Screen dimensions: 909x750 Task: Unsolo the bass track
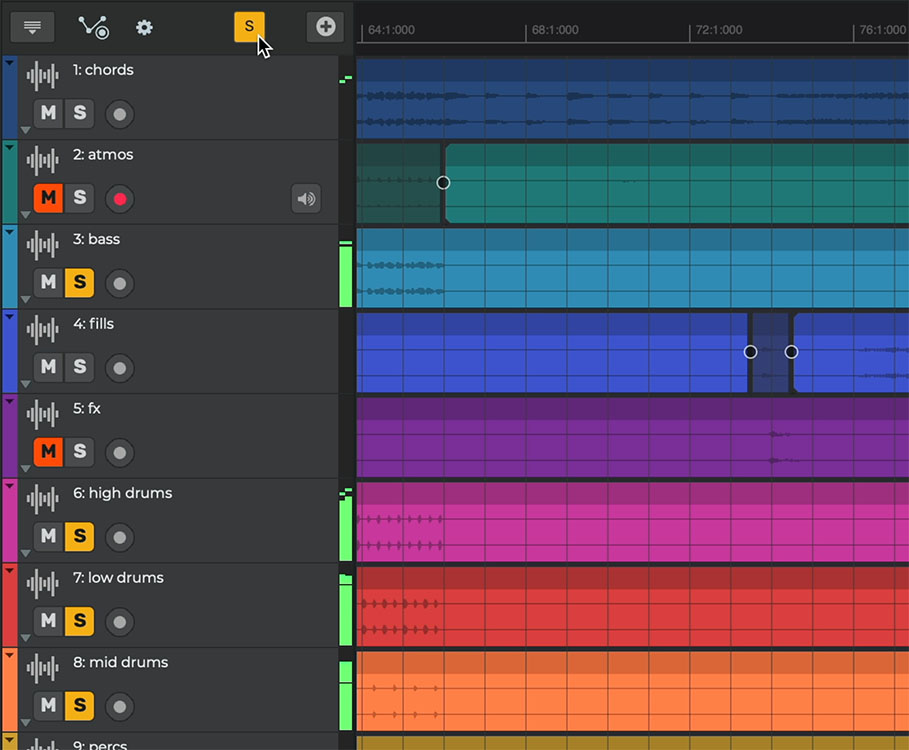pyautogui.click(x=80, y=283)
